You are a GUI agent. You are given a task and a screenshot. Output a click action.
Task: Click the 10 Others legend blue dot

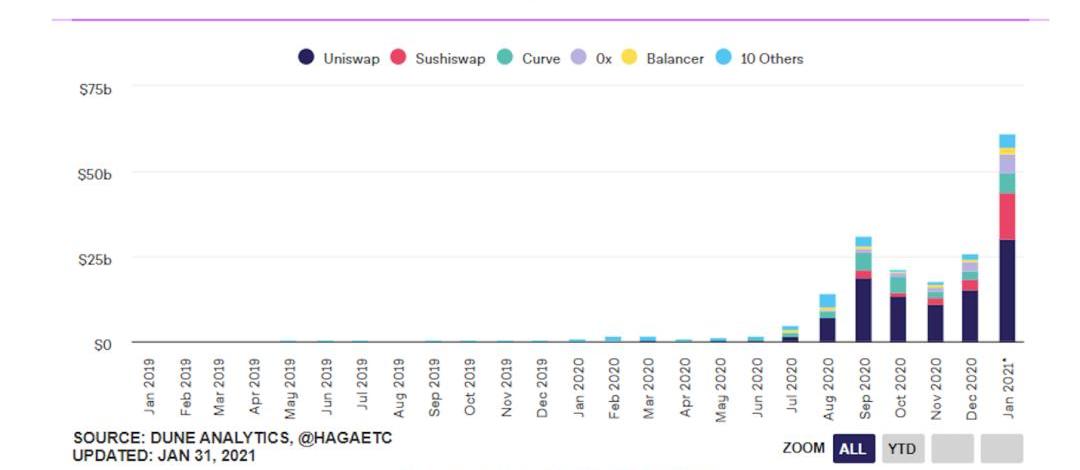[x=724, y=58]
